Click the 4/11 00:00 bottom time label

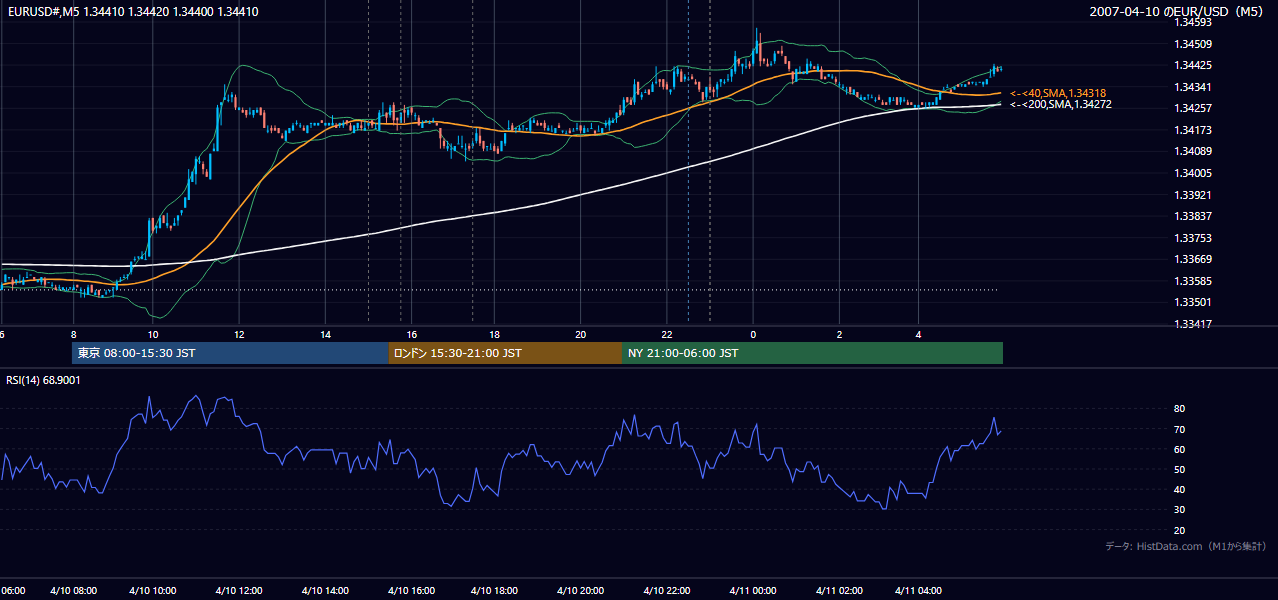(752, 591)
